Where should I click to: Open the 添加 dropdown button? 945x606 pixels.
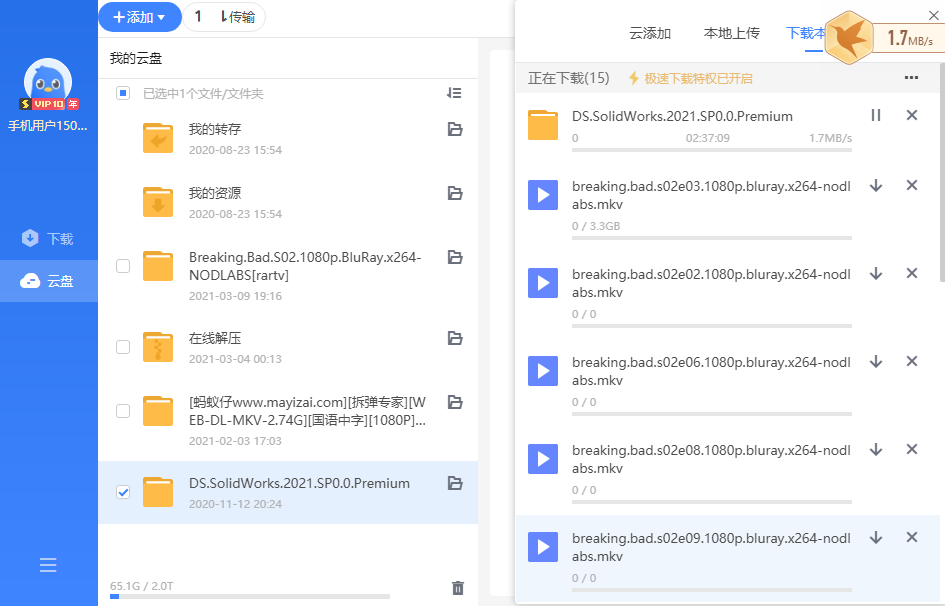pos(140,17)
